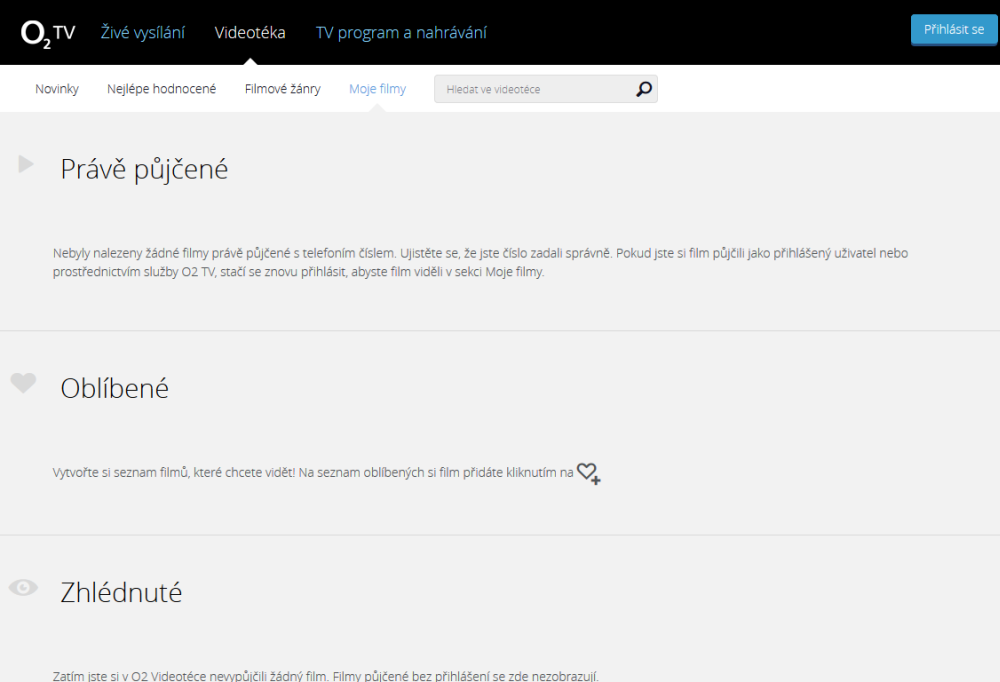Go to TV program a nahrávání
This screenshot has height=682, width=1000.
(401, 33)
